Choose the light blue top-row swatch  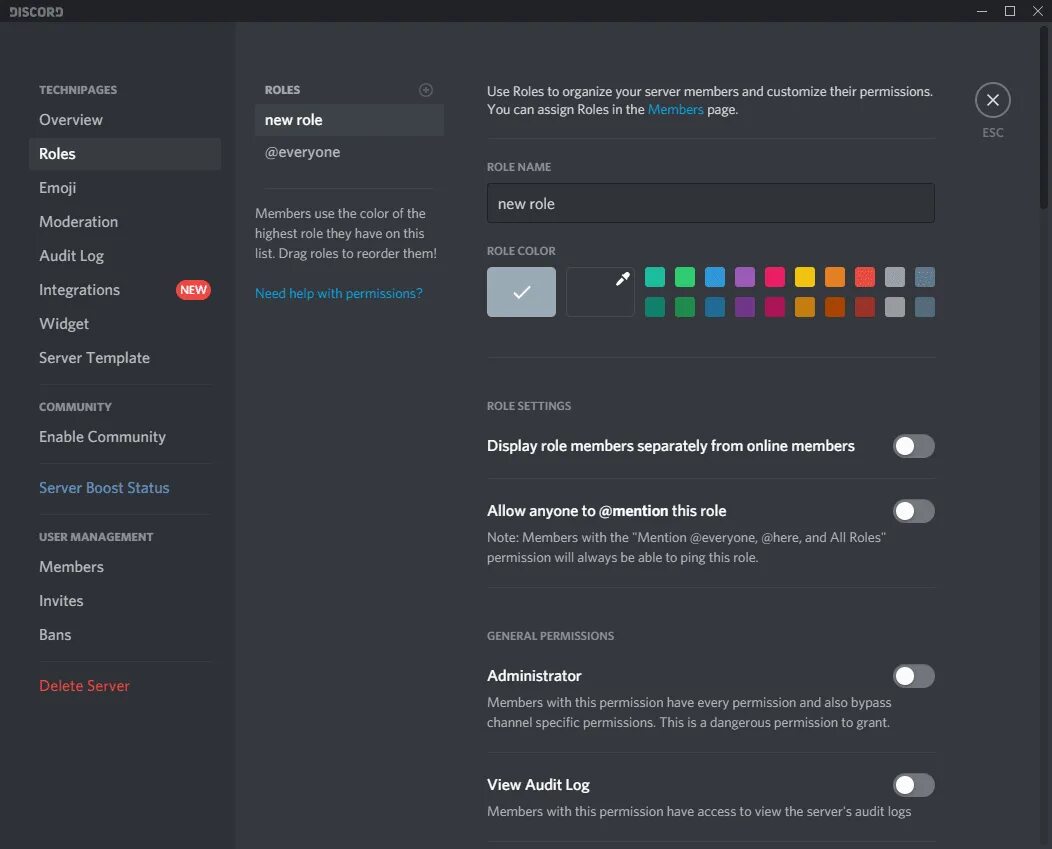coord(715,277)
